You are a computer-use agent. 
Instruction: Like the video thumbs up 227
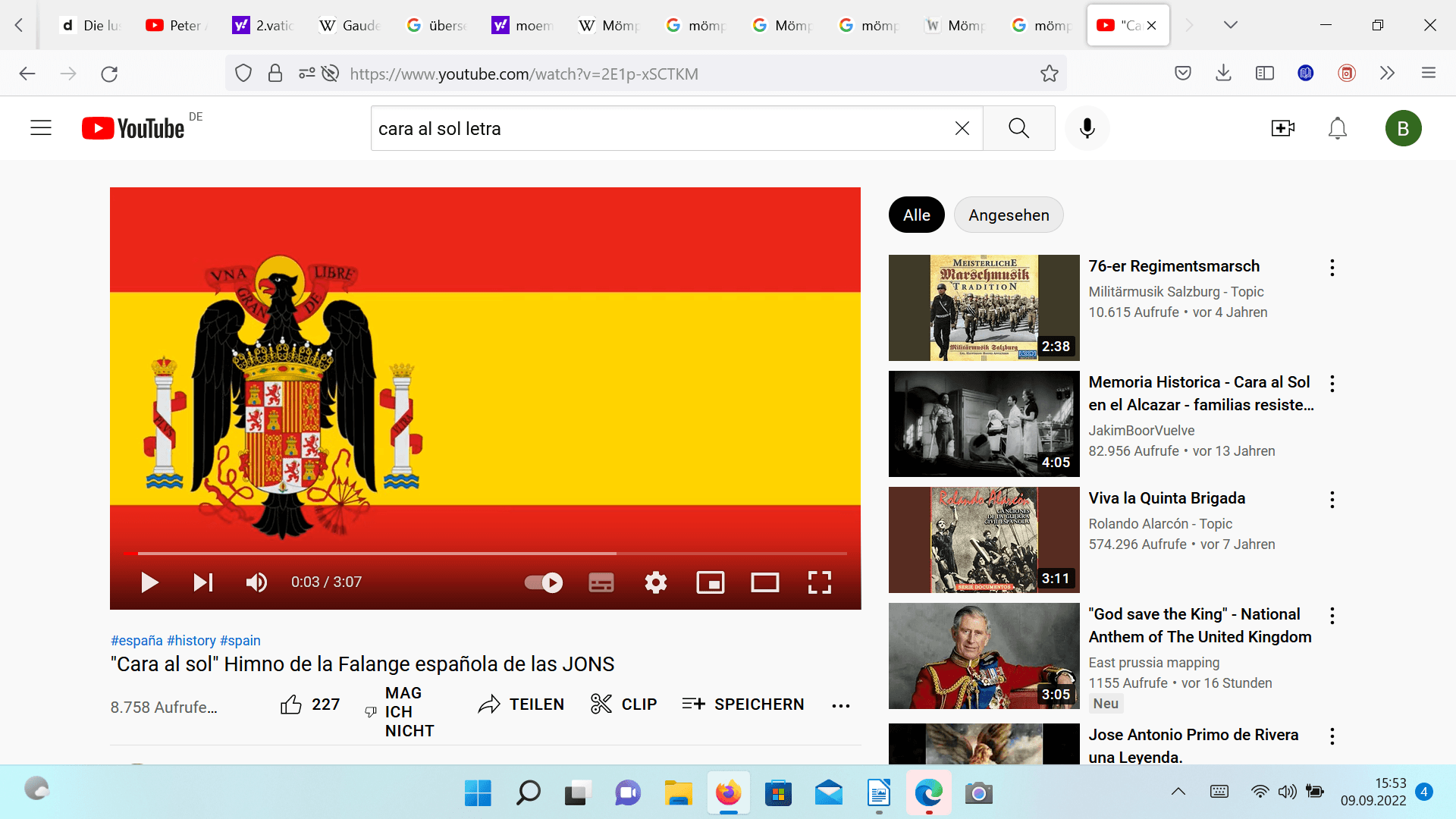click(311, 704)
